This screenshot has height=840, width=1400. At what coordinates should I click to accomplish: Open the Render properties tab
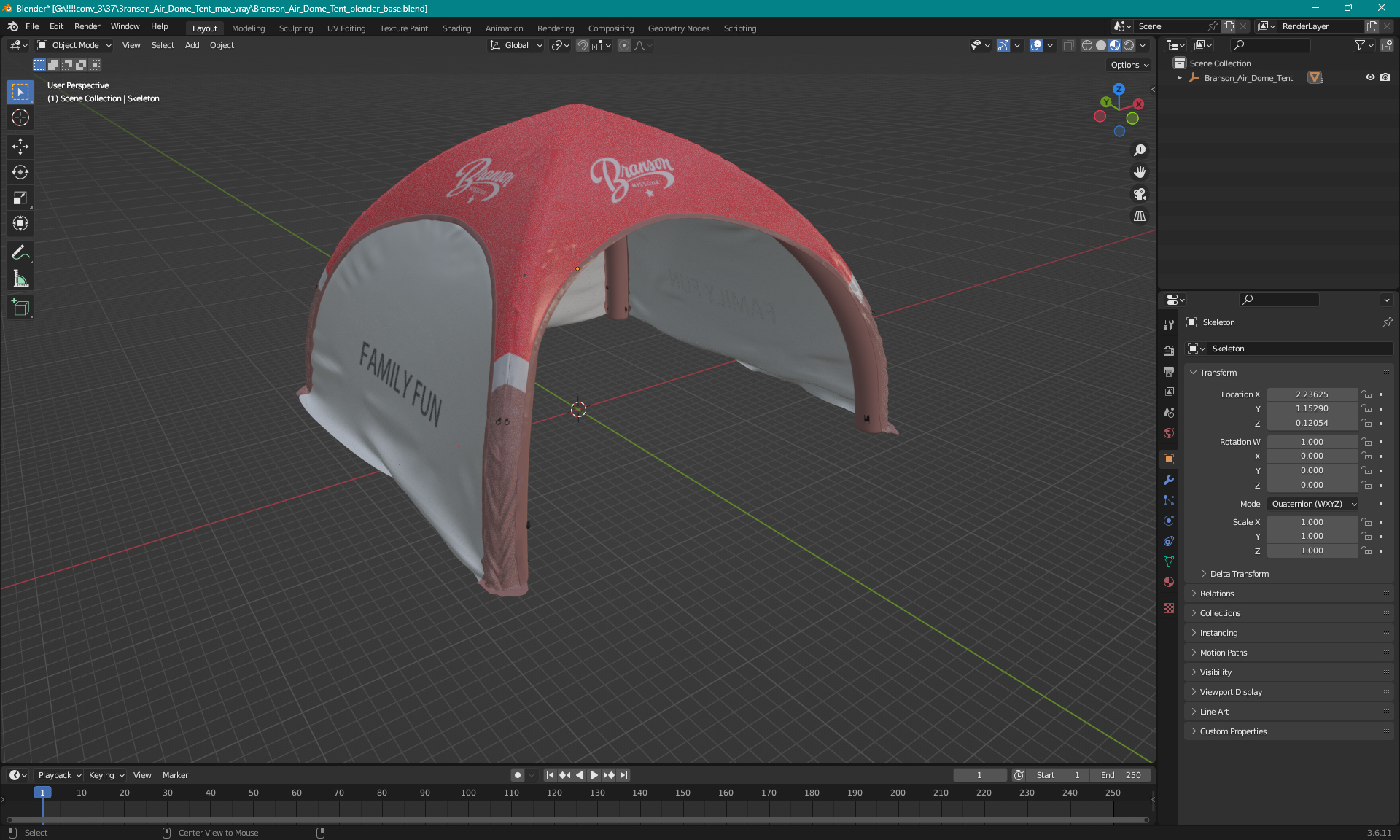pyautogui.click(x=1169, y=351)
